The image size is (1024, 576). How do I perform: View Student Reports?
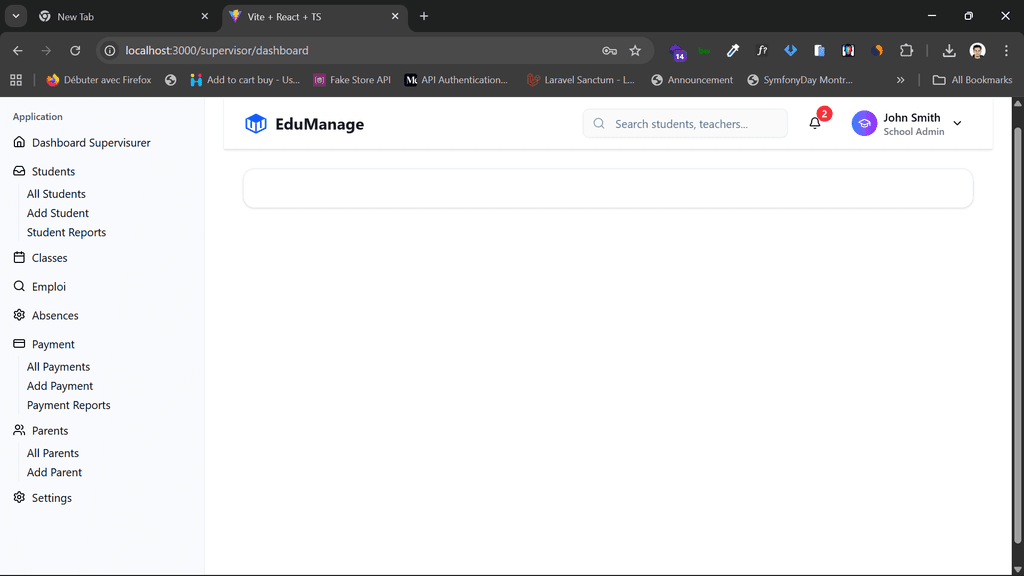tap(66, 232)
